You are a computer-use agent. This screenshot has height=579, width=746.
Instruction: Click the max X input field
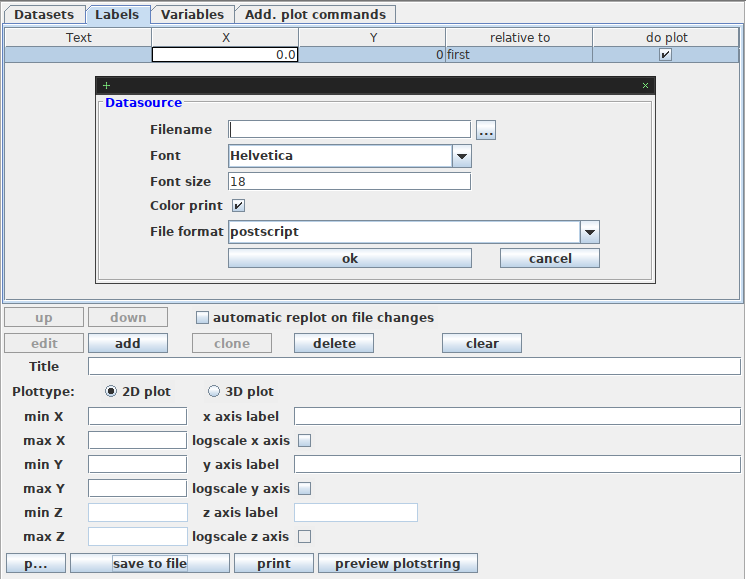tap(137, 441)
